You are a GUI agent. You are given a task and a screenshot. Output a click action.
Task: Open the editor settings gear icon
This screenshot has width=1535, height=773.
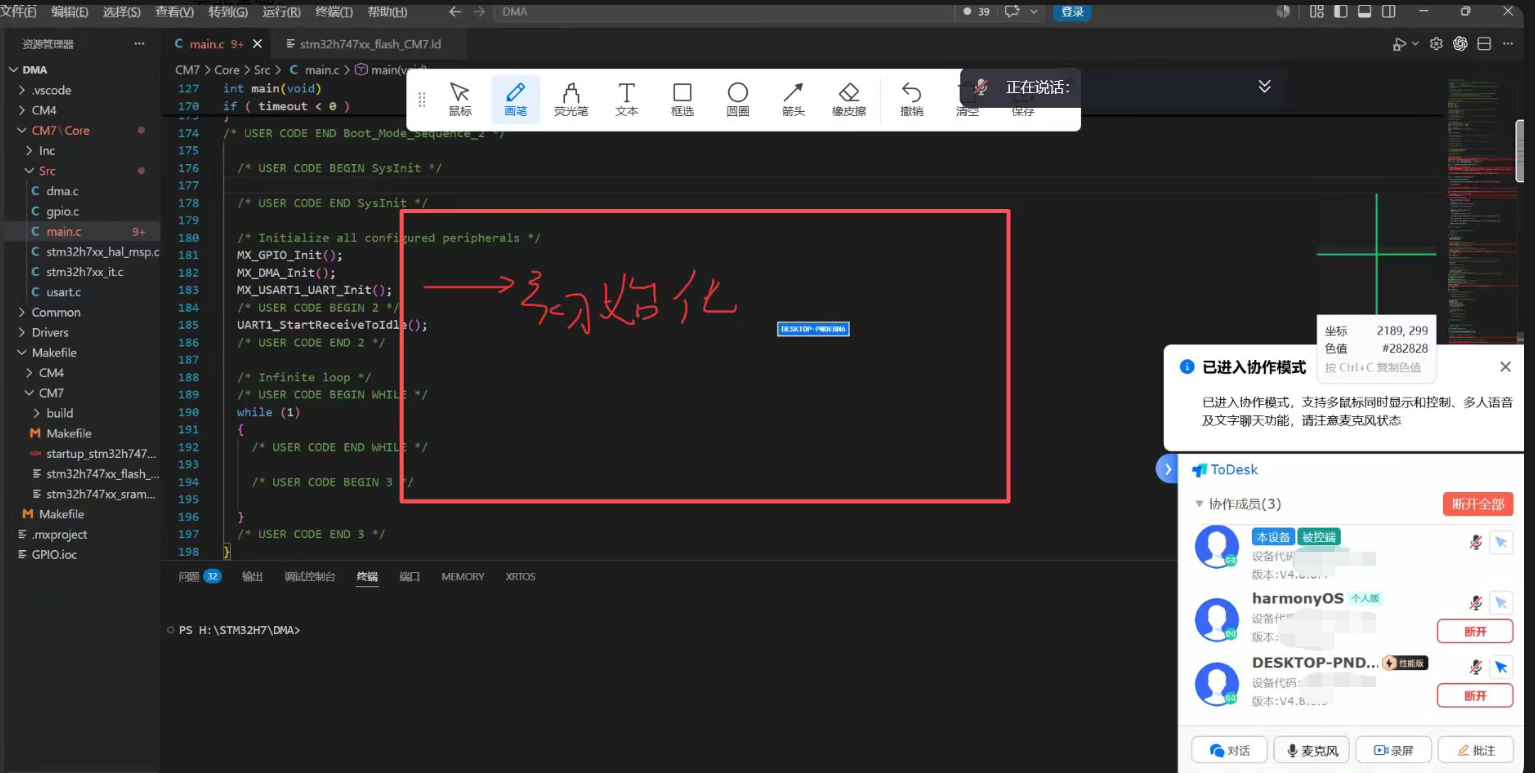tap(1436, 44)
